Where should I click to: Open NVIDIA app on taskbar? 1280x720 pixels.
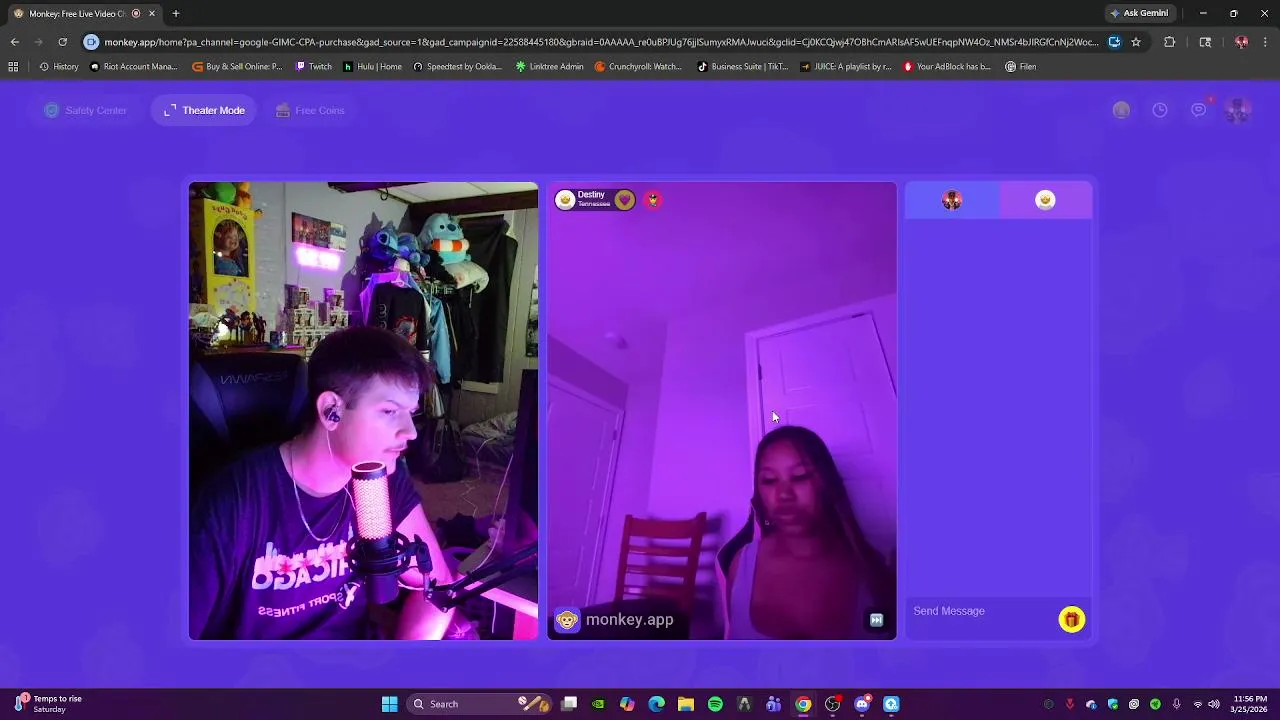pyautogui.click(x=598, y=704)
